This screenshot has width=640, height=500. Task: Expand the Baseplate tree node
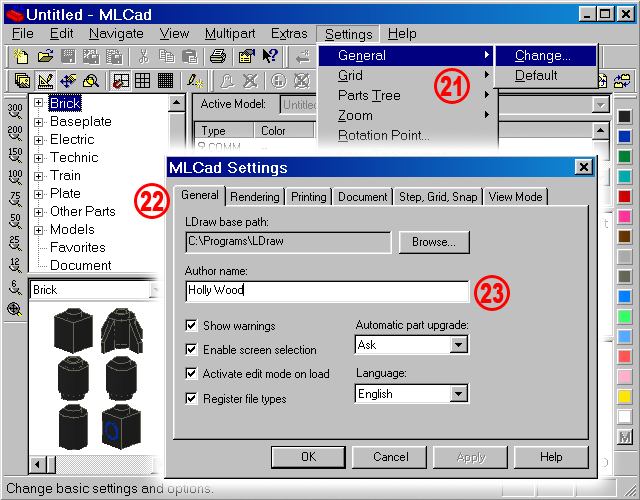pos(38,122)
